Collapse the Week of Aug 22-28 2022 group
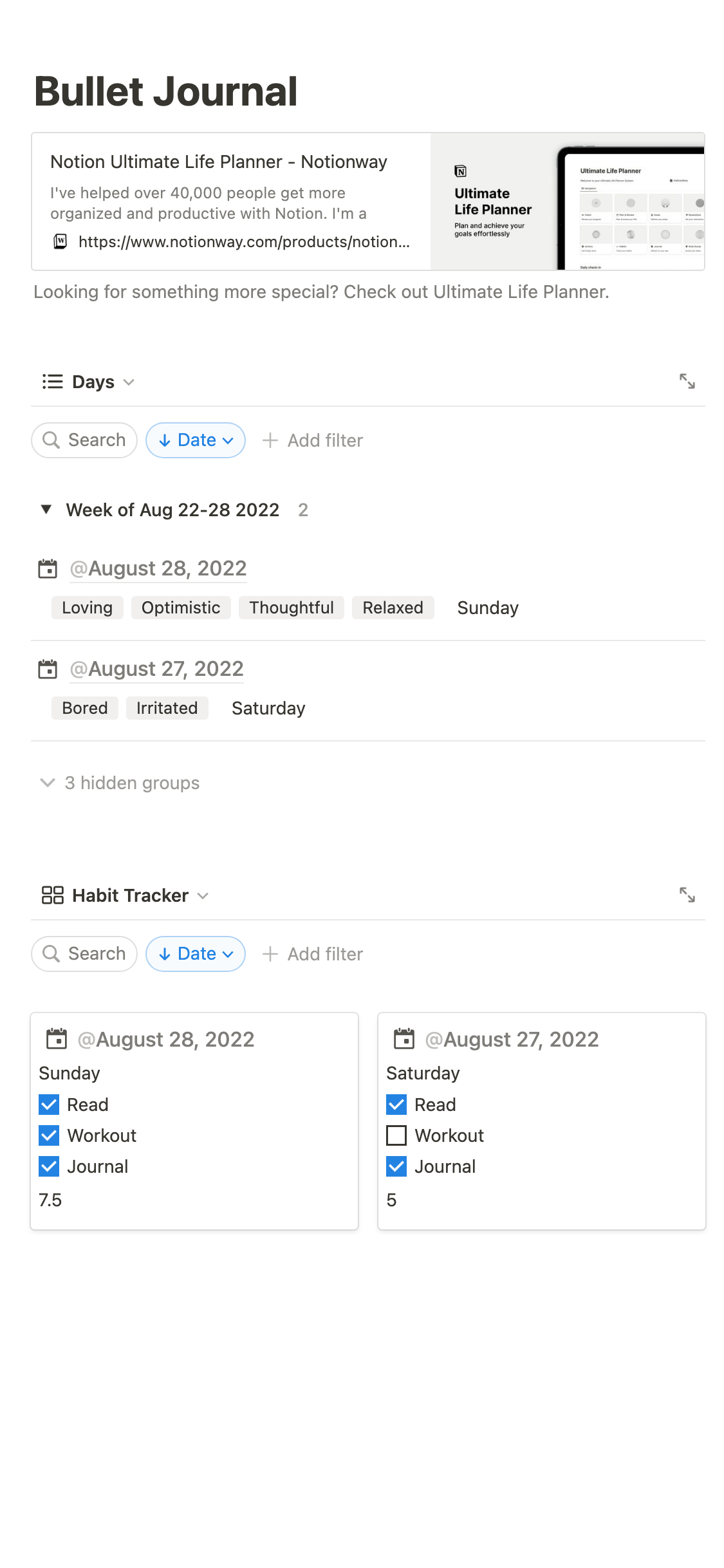724x1568 pixels. pos(46,510)
